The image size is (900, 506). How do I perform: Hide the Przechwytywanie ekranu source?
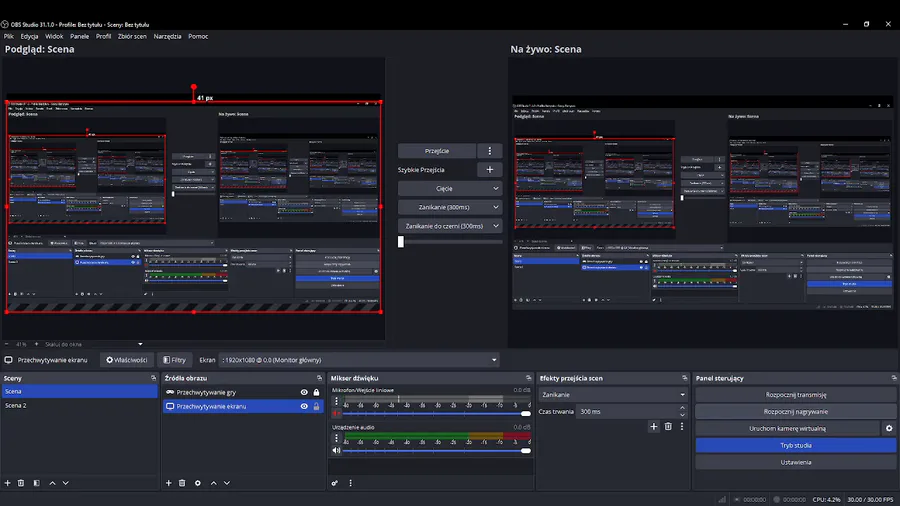[304, 406]
